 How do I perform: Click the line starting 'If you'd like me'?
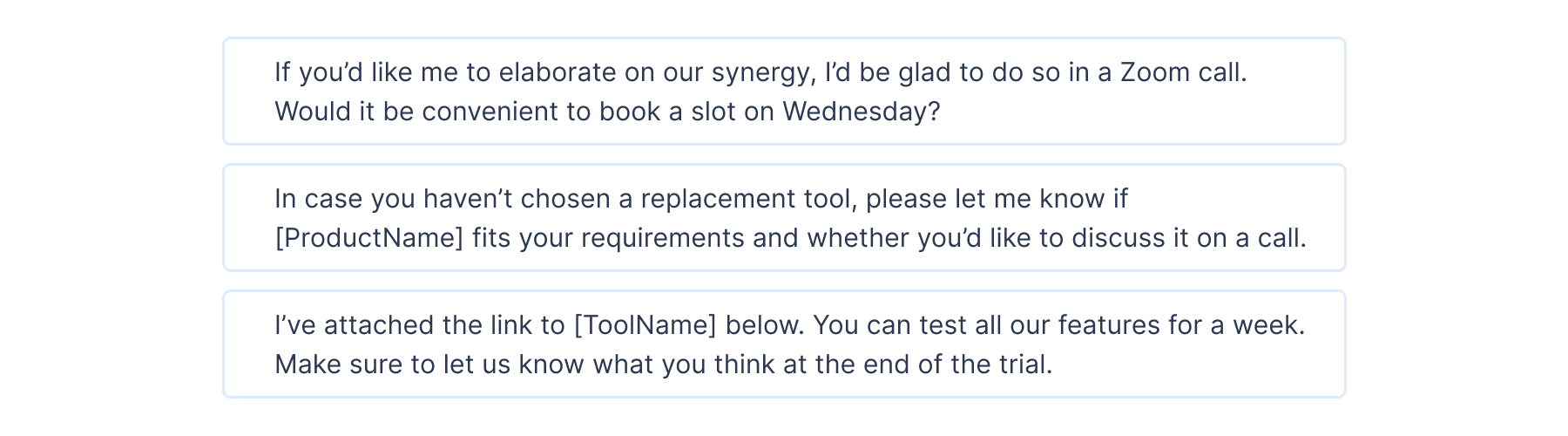click(x=761, y=72)
